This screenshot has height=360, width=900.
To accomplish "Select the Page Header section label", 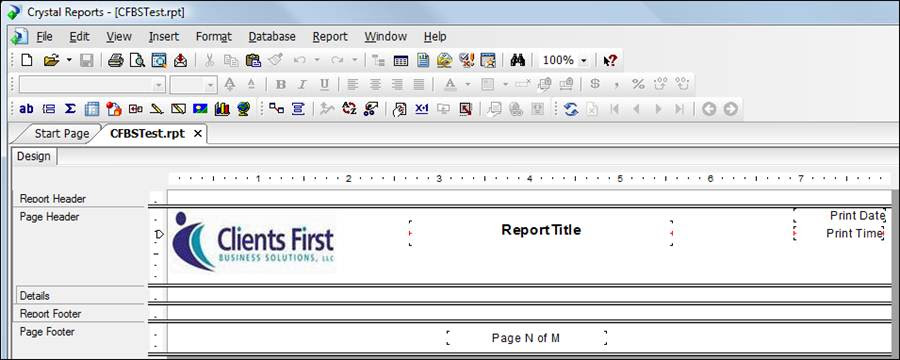I will [49, 216].
